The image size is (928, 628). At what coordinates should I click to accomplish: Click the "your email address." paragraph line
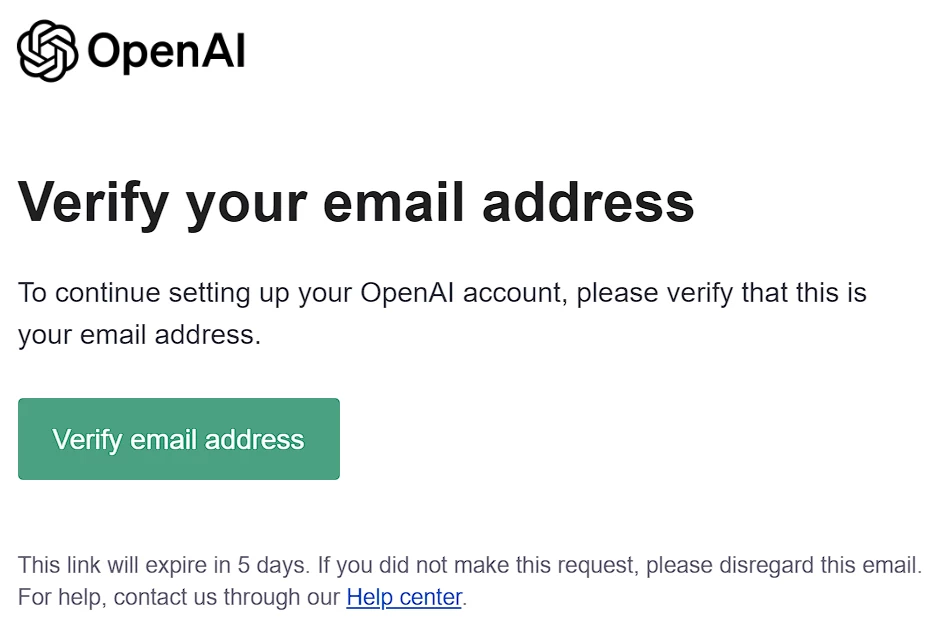[139, 336]
